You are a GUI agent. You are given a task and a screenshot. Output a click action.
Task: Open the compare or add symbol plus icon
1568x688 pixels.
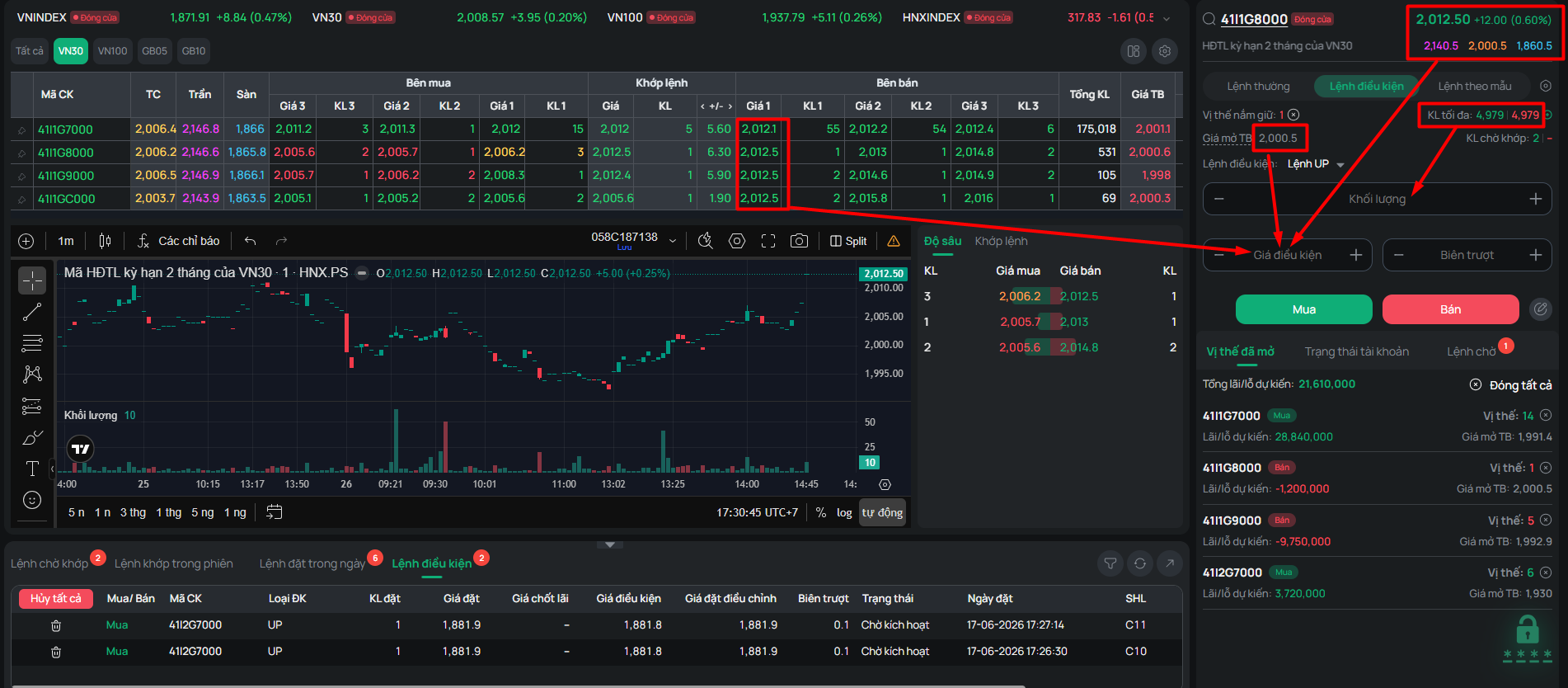[26, 241]
